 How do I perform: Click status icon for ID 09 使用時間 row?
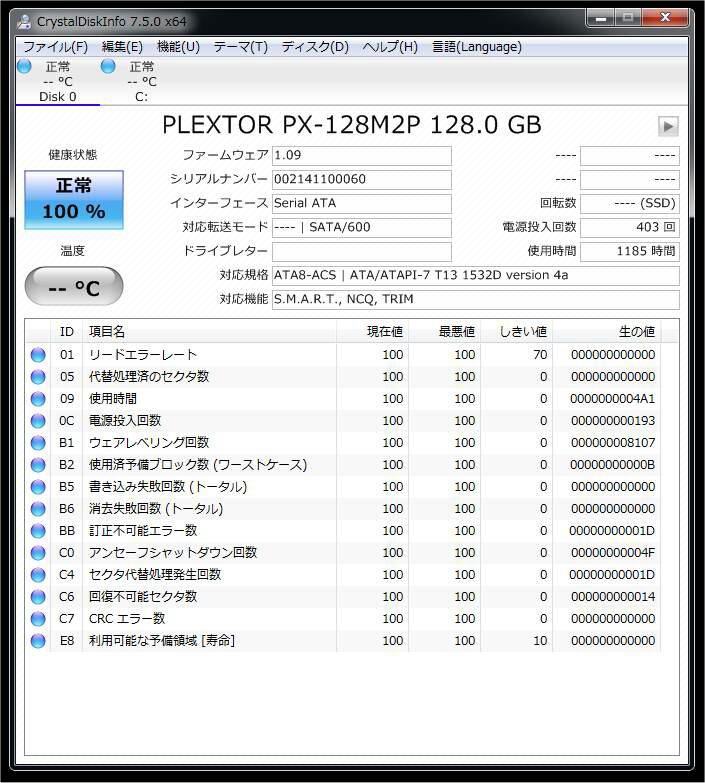[38, 399]
